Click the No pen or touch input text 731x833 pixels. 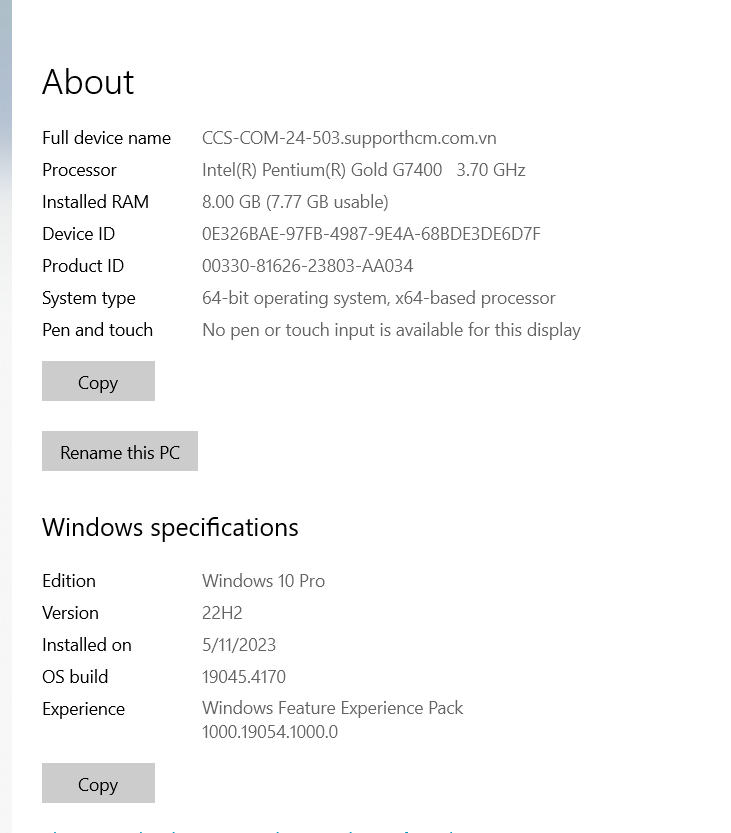pos(391,330)
